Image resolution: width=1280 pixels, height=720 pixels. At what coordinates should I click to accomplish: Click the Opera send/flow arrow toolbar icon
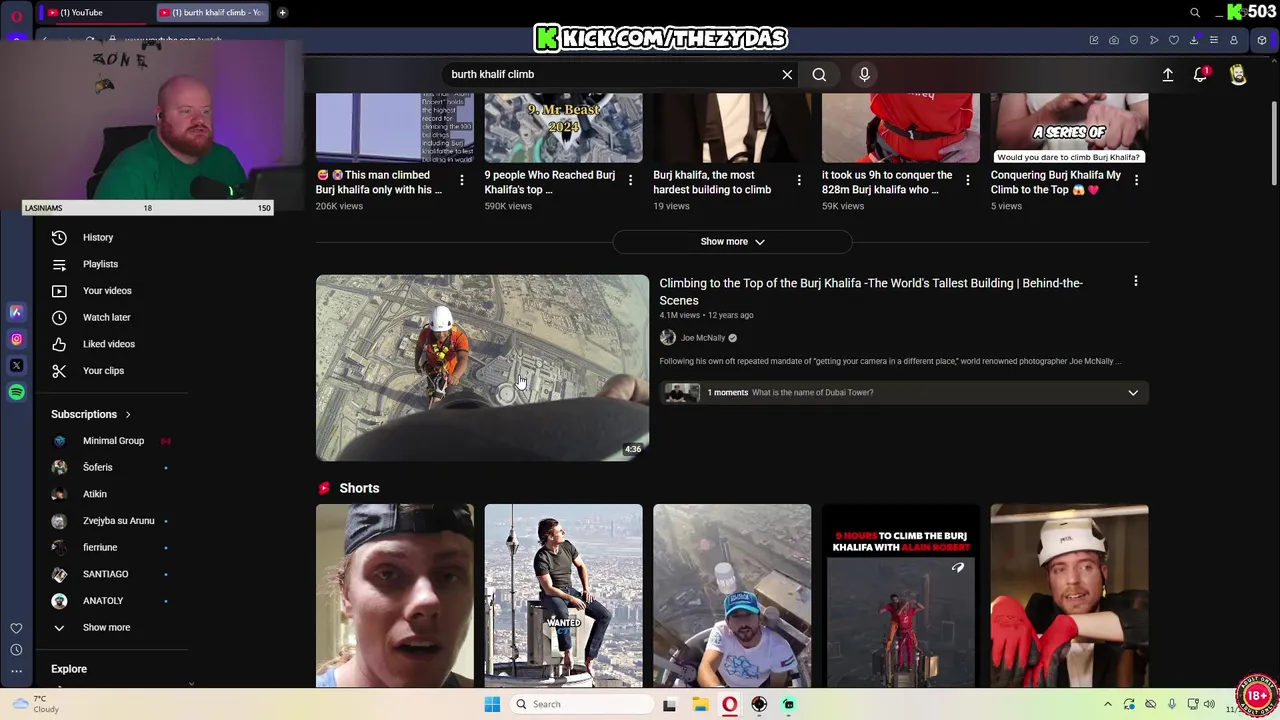coord(1154,40)
